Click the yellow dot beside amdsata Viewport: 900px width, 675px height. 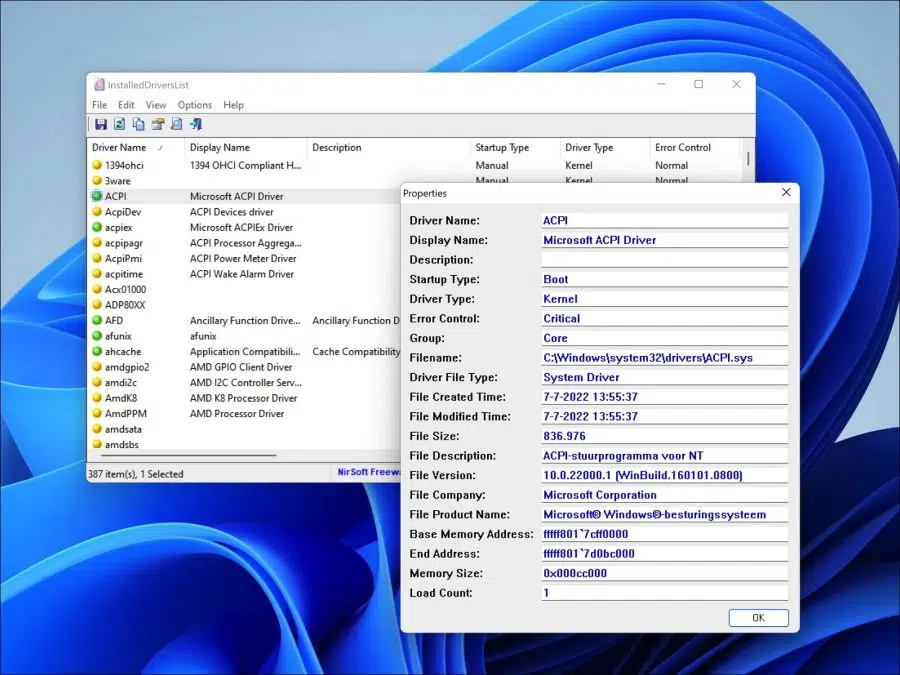(x=97, y=428)
